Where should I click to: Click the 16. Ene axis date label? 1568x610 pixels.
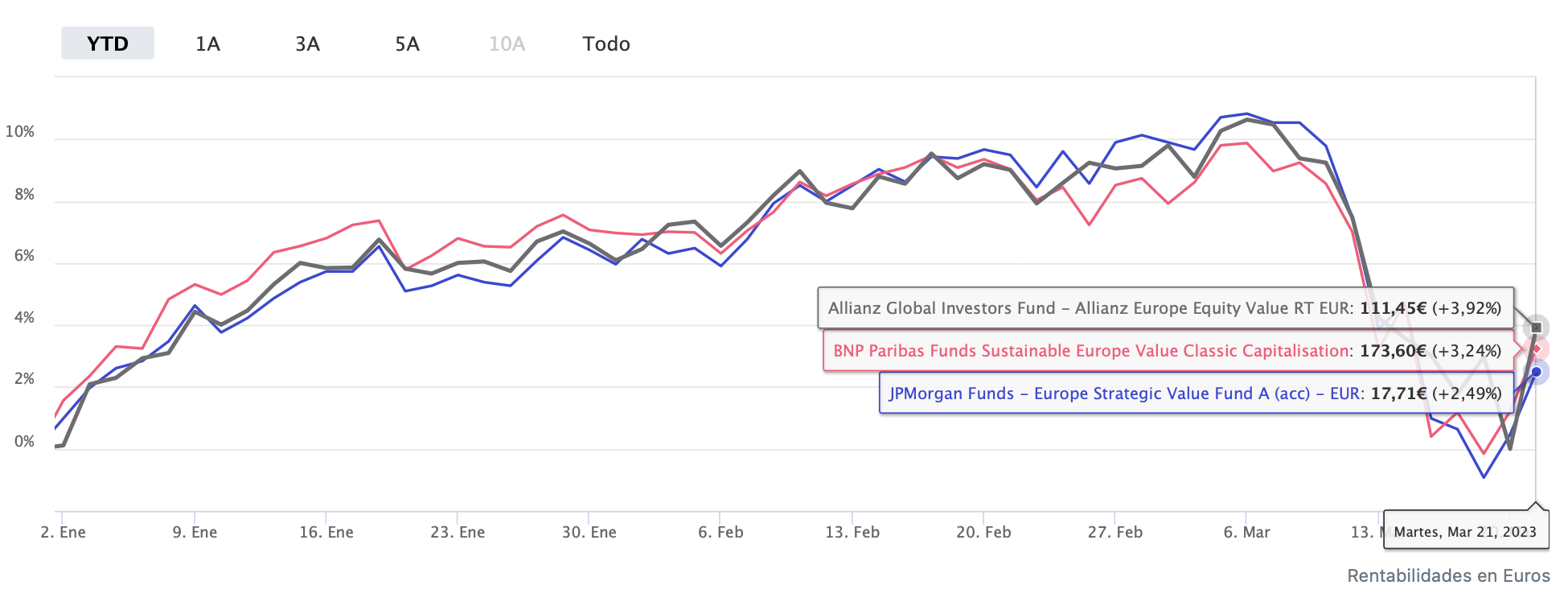pos(326,532)
